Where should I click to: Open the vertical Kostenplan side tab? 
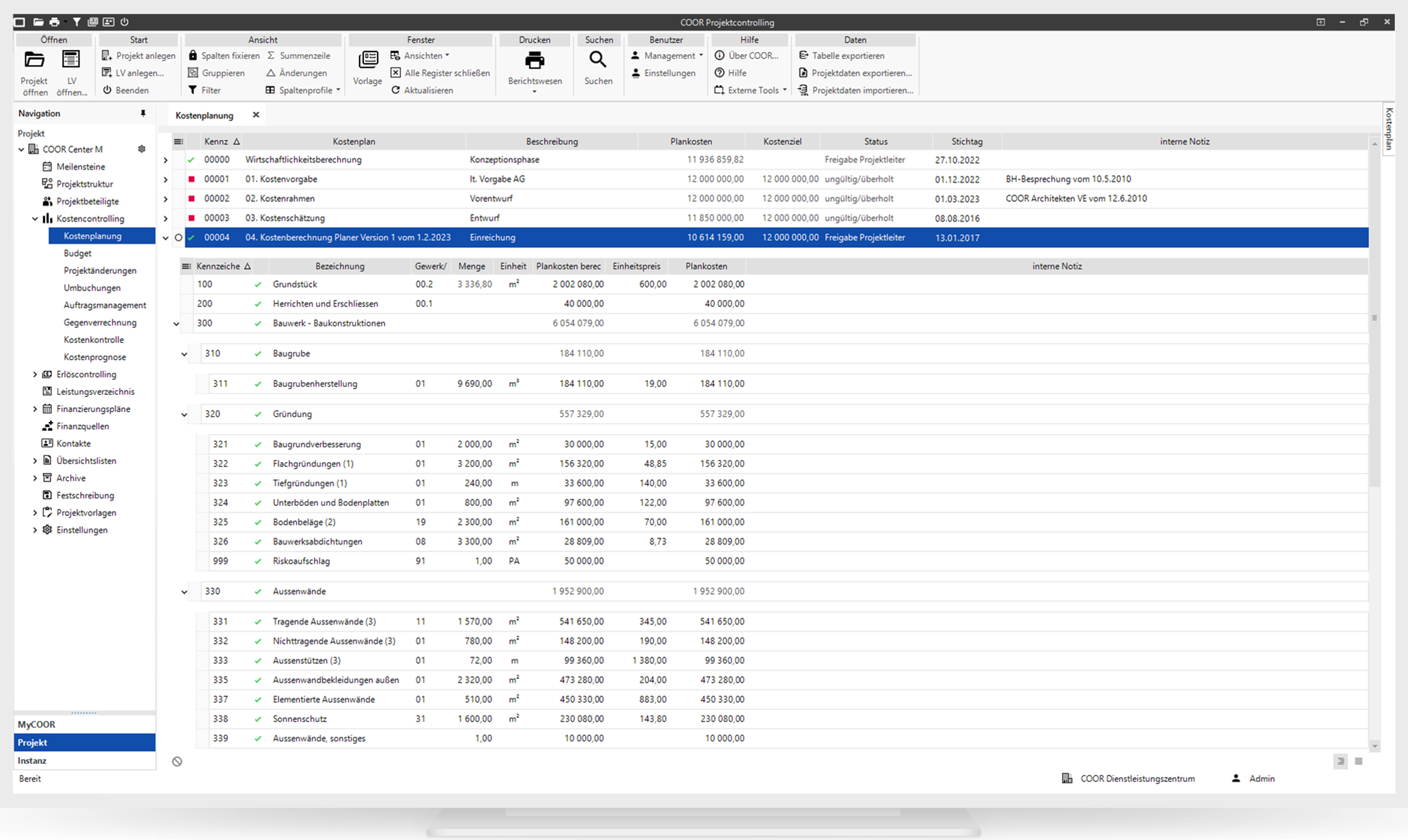[1389, 129]
